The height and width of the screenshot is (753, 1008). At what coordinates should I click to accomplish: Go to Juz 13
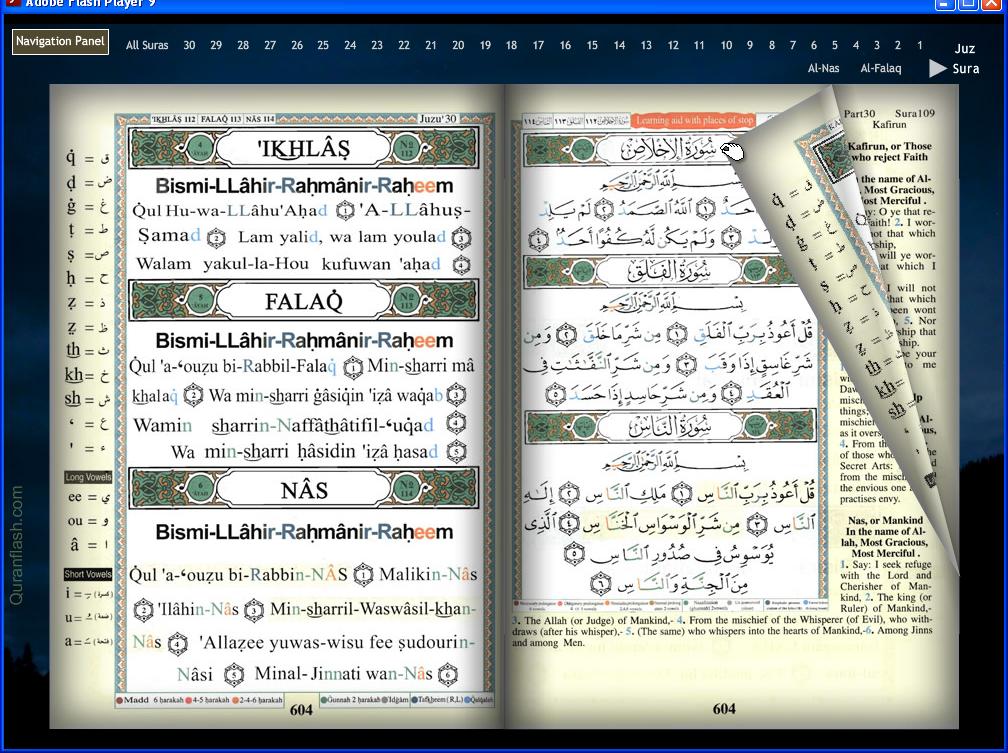click(646, 46)
